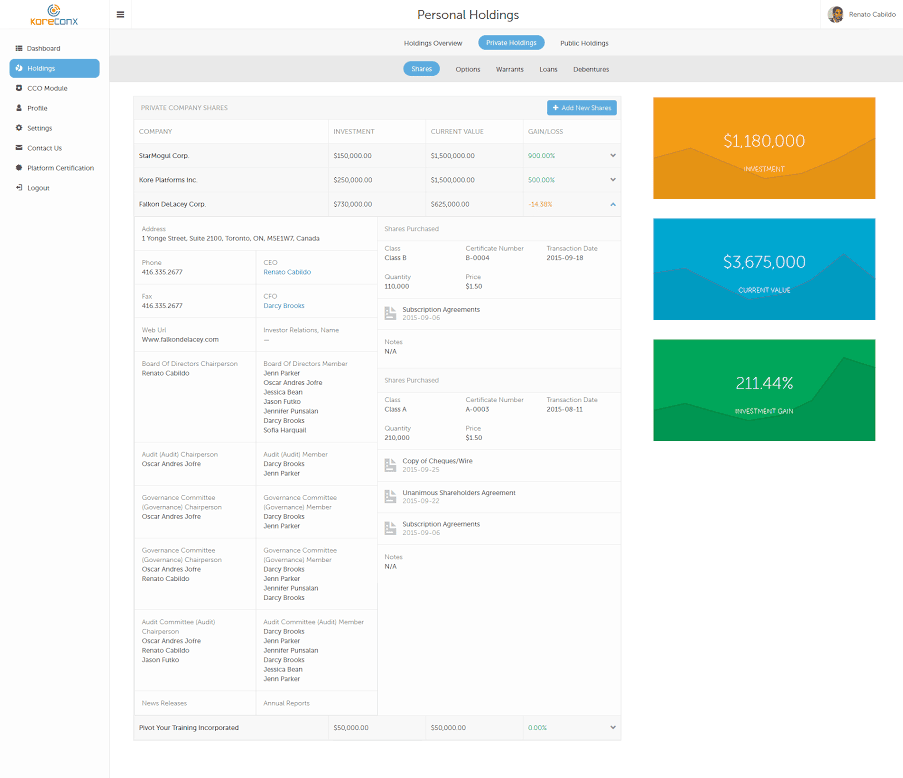Click the CCO Module sidebar icon
Image resolution: width=903 pixels, height=778 pixels.
(19, 88)
